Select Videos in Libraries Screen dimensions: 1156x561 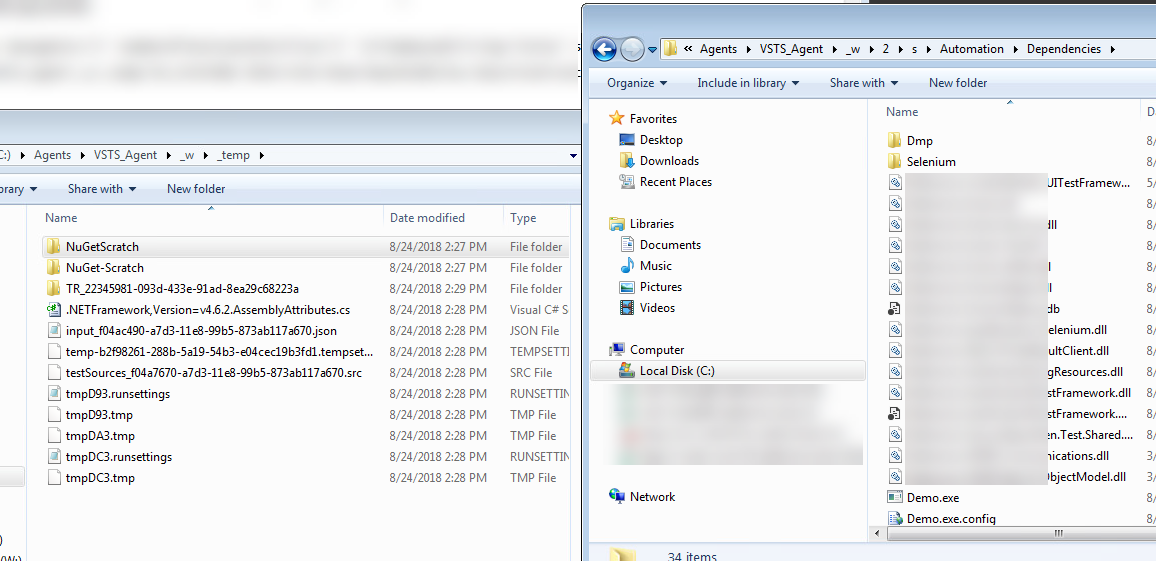click(658, 307)
